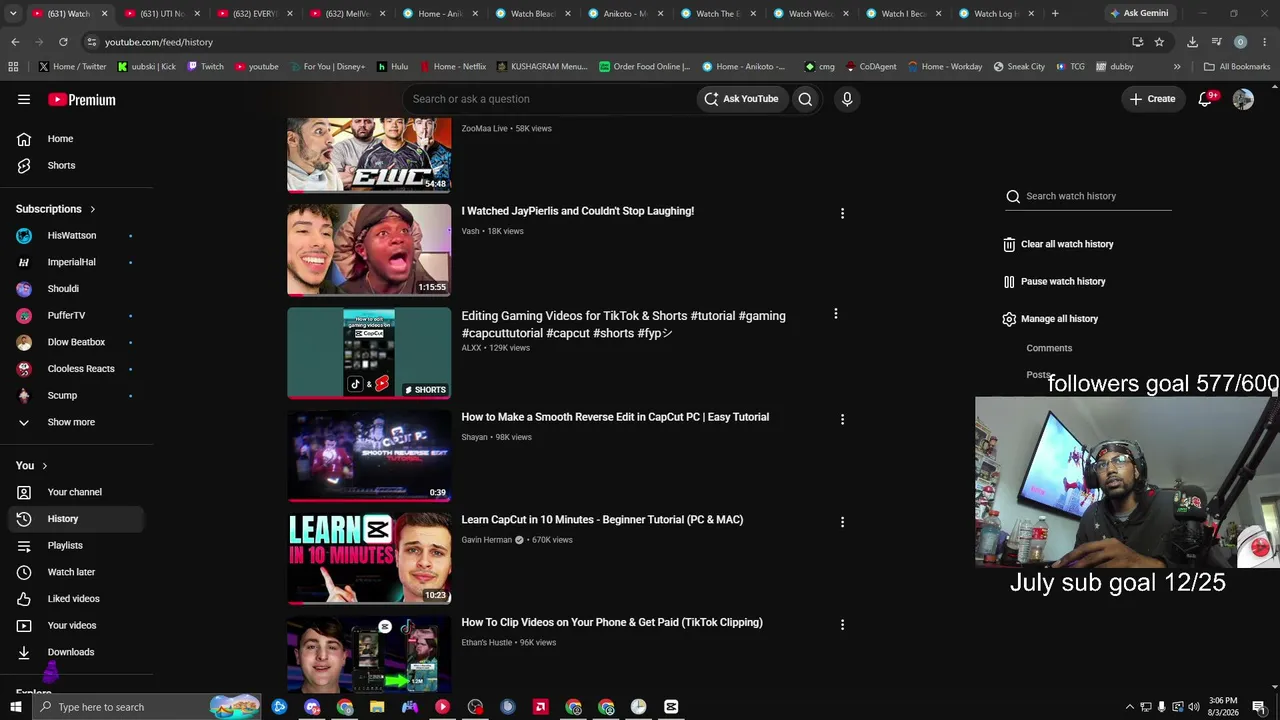Open All Bookmarks folder
The height and width of the screenshot is (720, 1280).
(1237, 67)
